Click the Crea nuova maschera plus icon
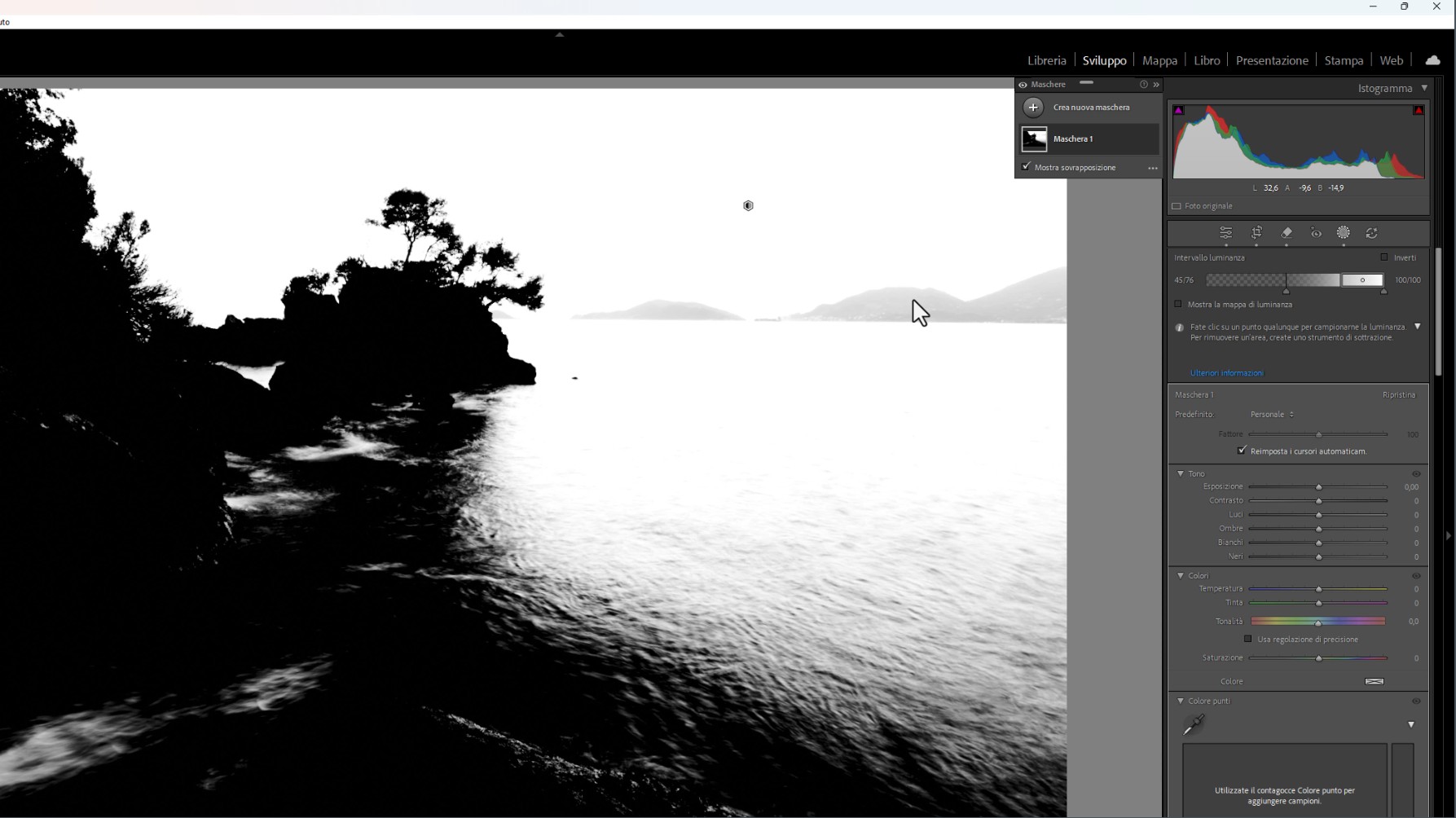 click(x=1033, y=107)
